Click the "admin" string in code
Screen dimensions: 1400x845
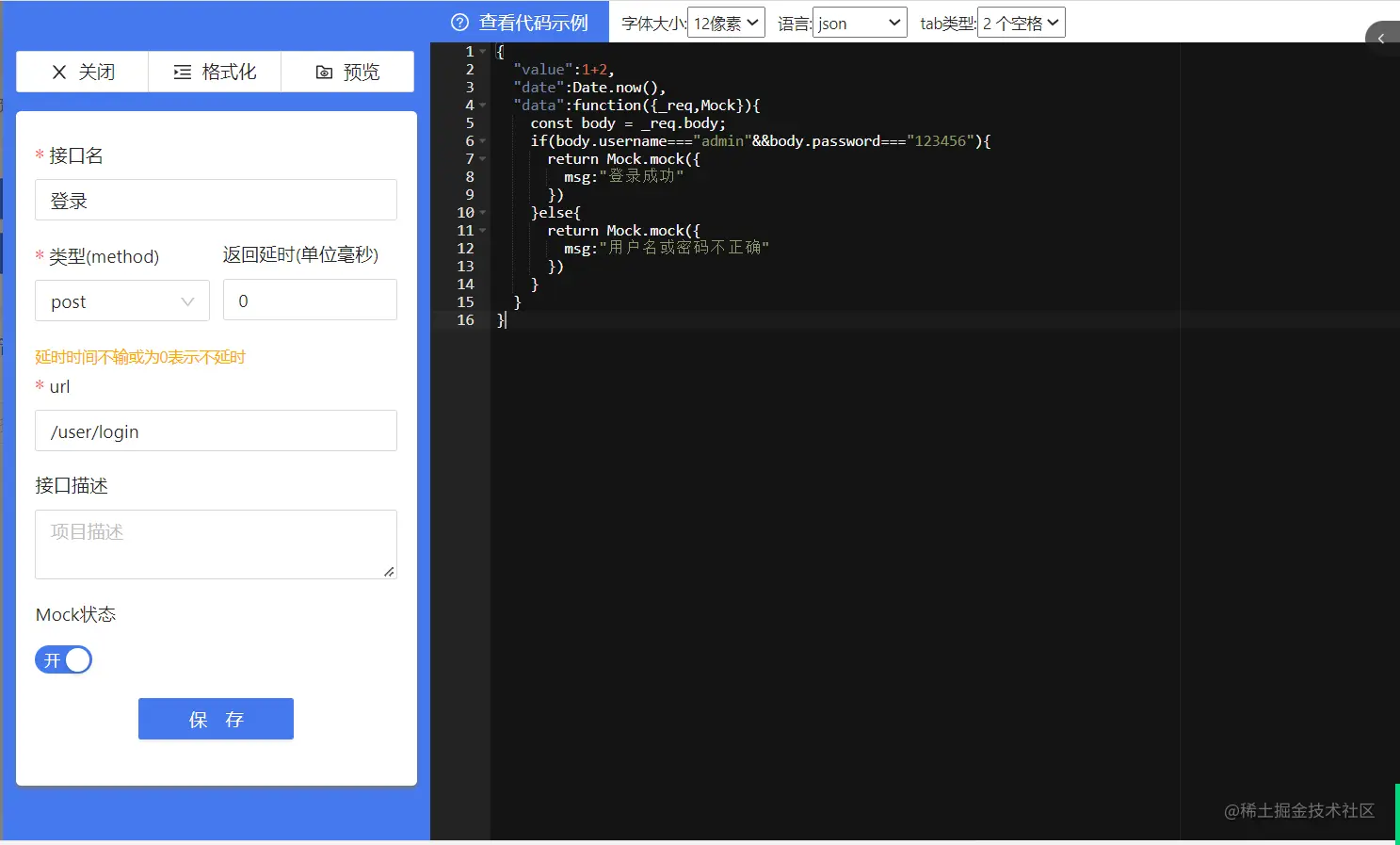point(722,141)
